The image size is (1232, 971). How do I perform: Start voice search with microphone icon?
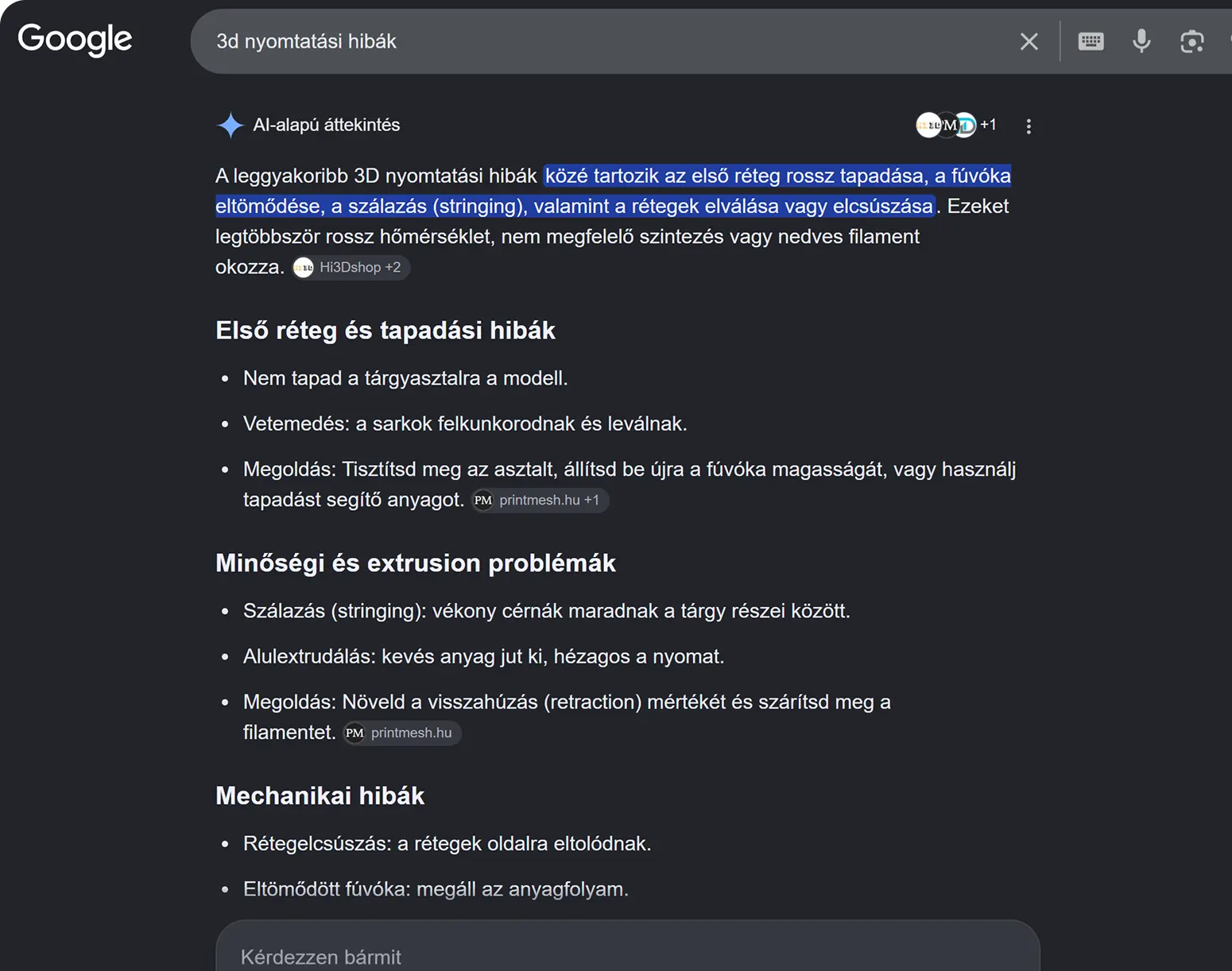pyautogui.click(x=1141, y=41)
